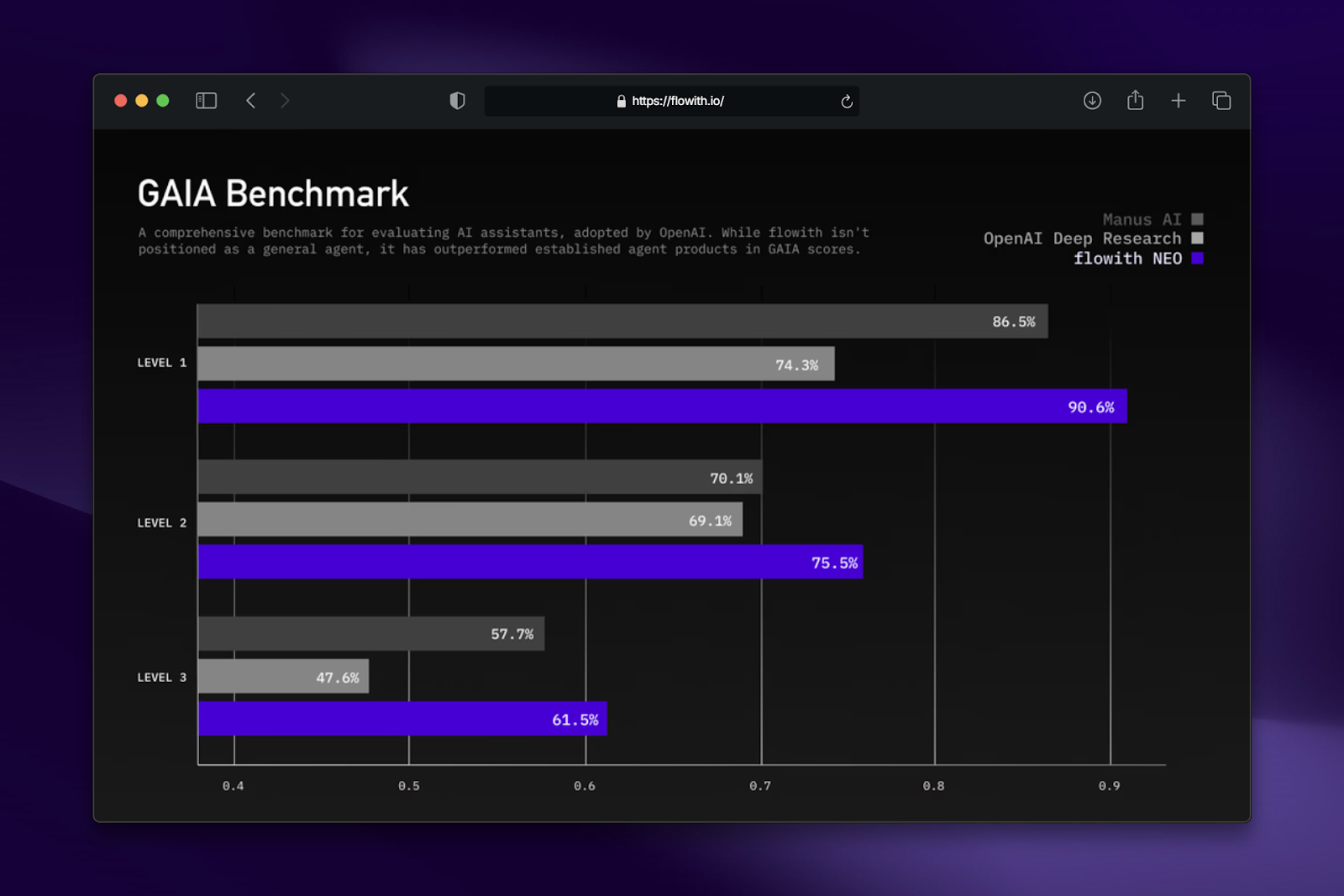The image size is (1344, 896).
Task: Click the LEVEL 2 axis label
Action: click(162, 523)
